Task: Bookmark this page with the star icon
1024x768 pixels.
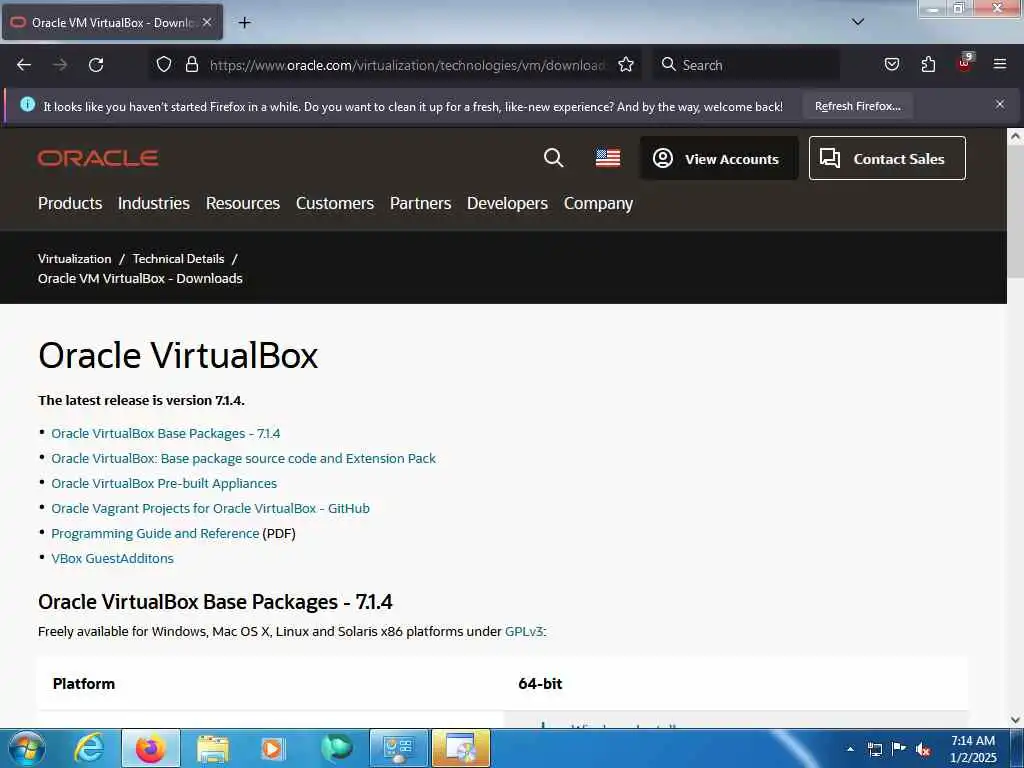Action: point(626,64)
